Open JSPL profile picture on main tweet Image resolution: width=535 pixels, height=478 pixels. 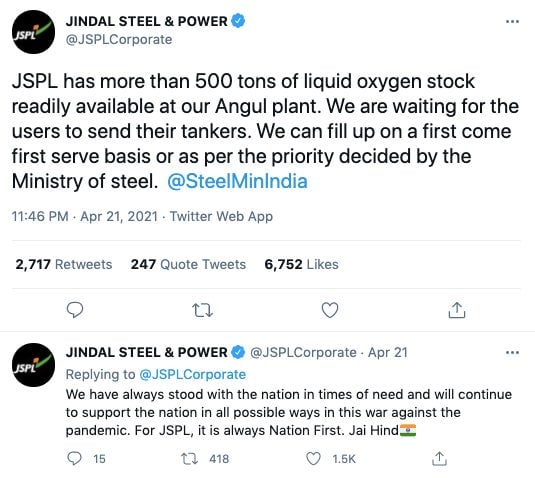tap(33, 32)
